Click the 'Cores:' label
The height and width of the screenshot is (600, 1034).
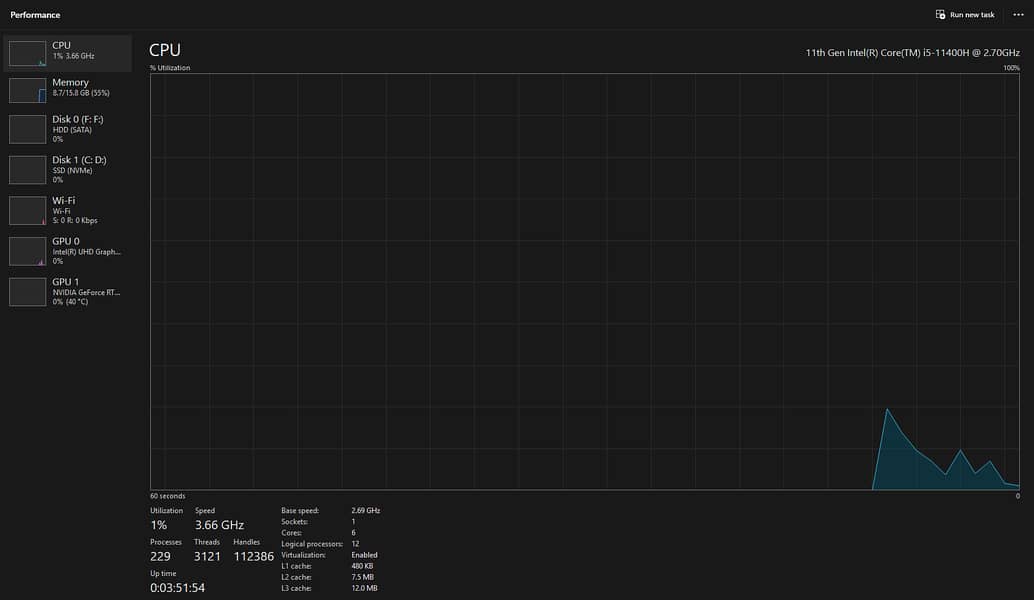[291, 533]
